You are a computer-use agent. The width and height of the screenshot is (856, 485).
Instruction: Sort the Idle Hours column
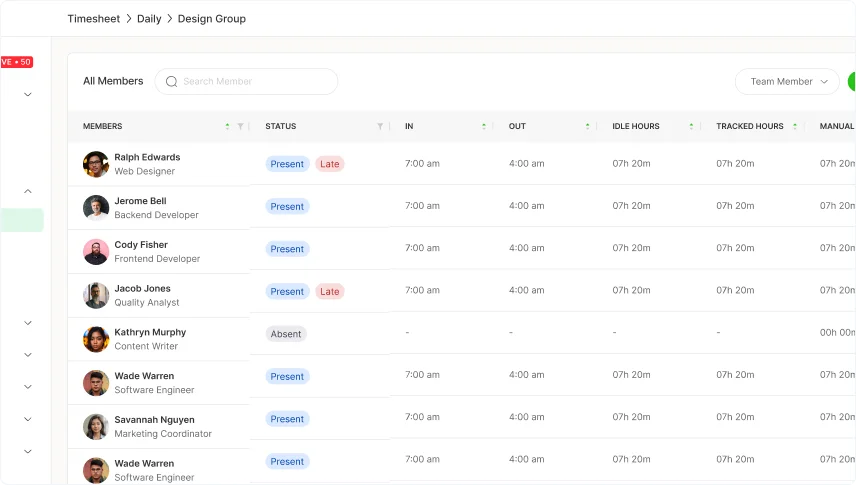[x=691, y=126]
